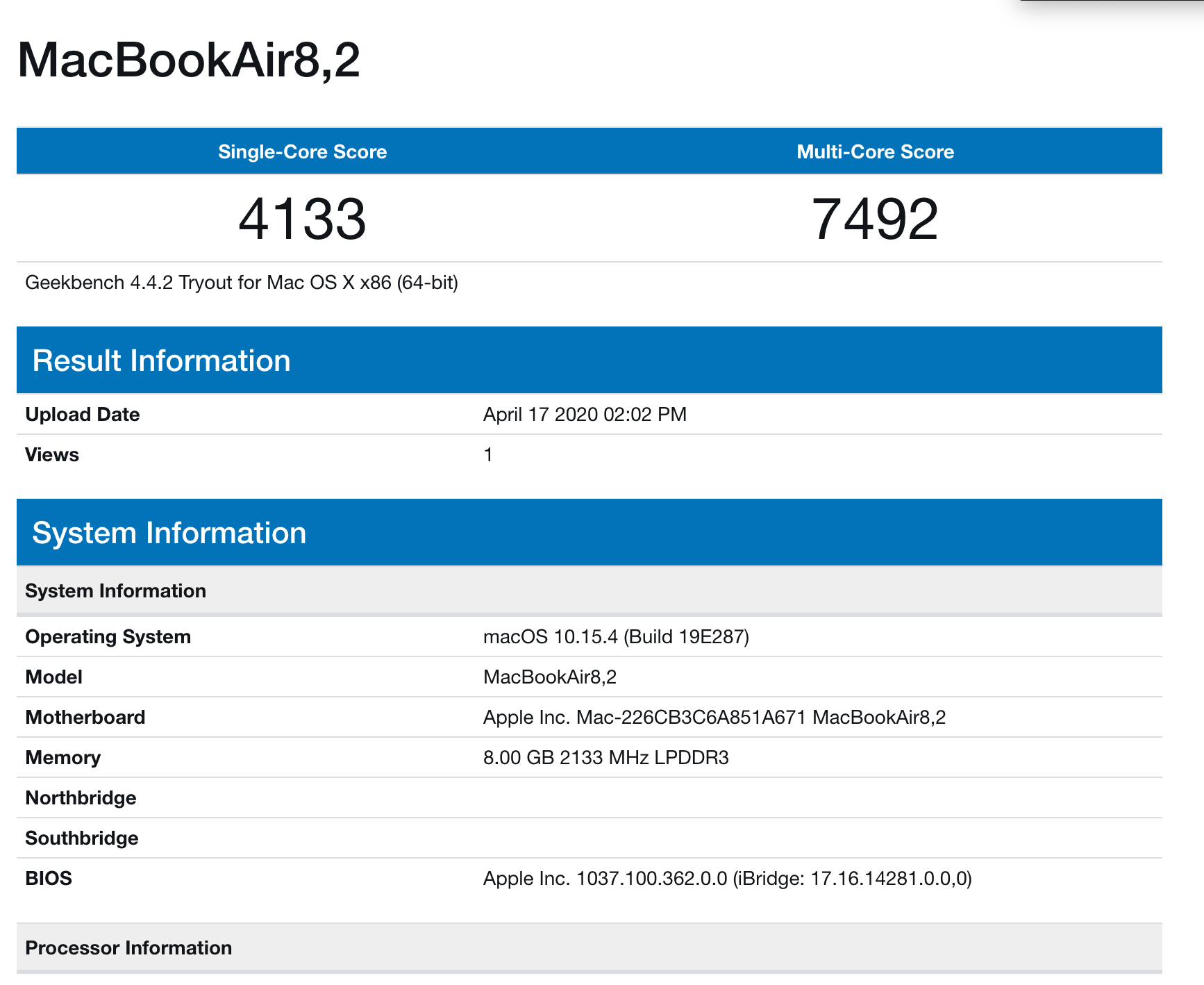The image size is (1204, 985).
Task: Click the Operating System label
Action: click(108, 637)
